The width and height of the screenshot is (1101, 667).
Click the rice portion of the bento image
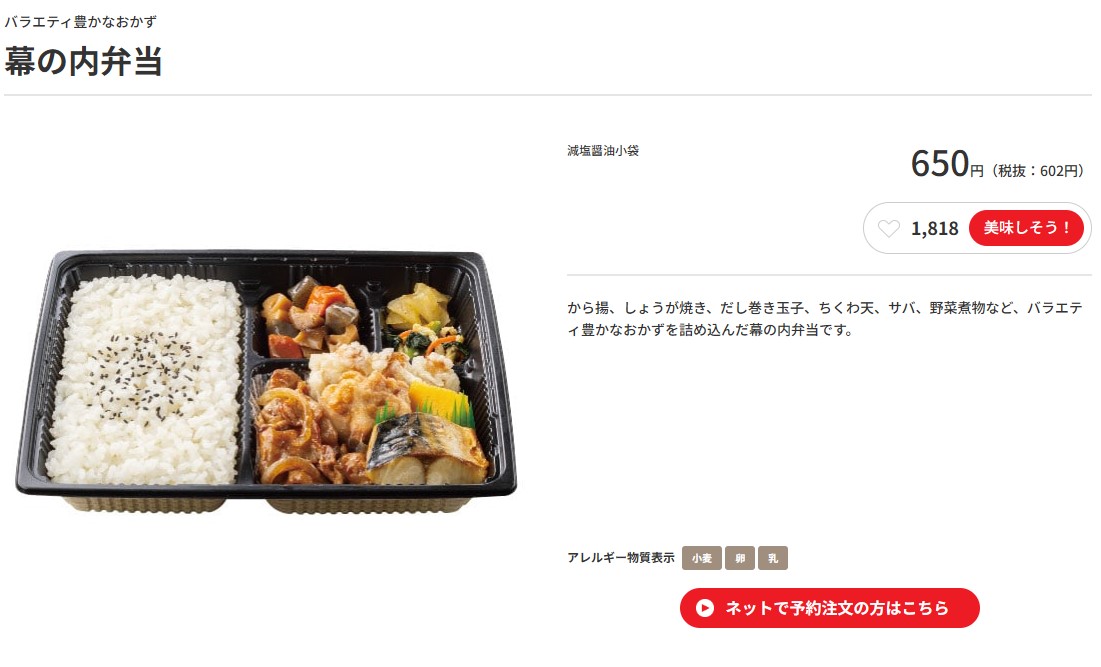[144, 379]
